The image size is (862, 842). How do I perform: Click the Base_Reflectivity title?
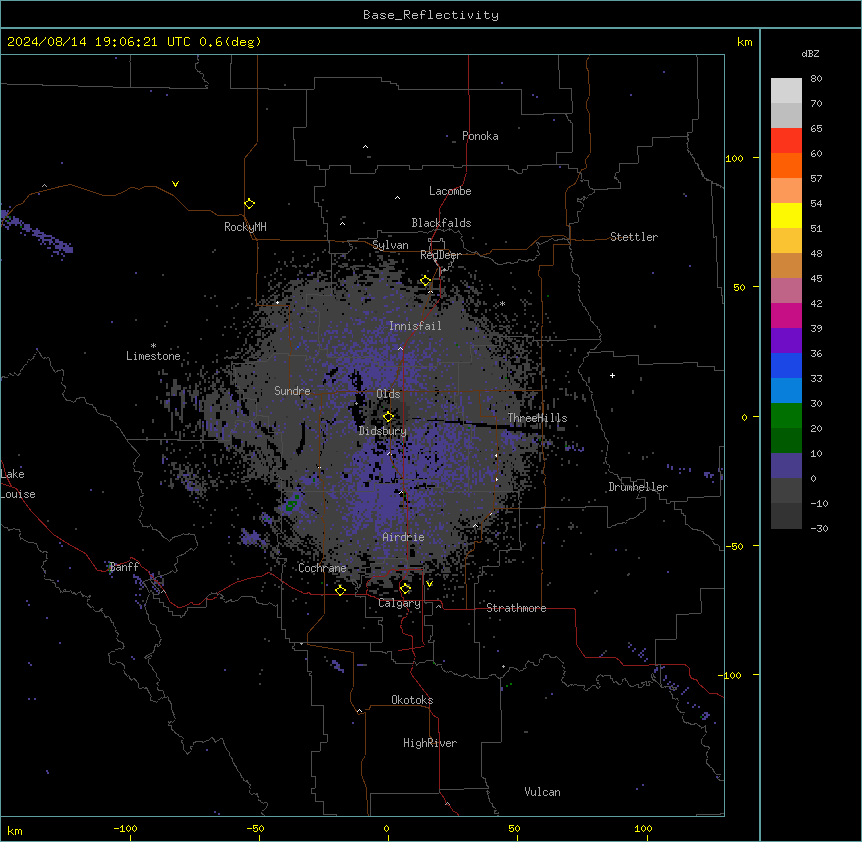(431, 15)
